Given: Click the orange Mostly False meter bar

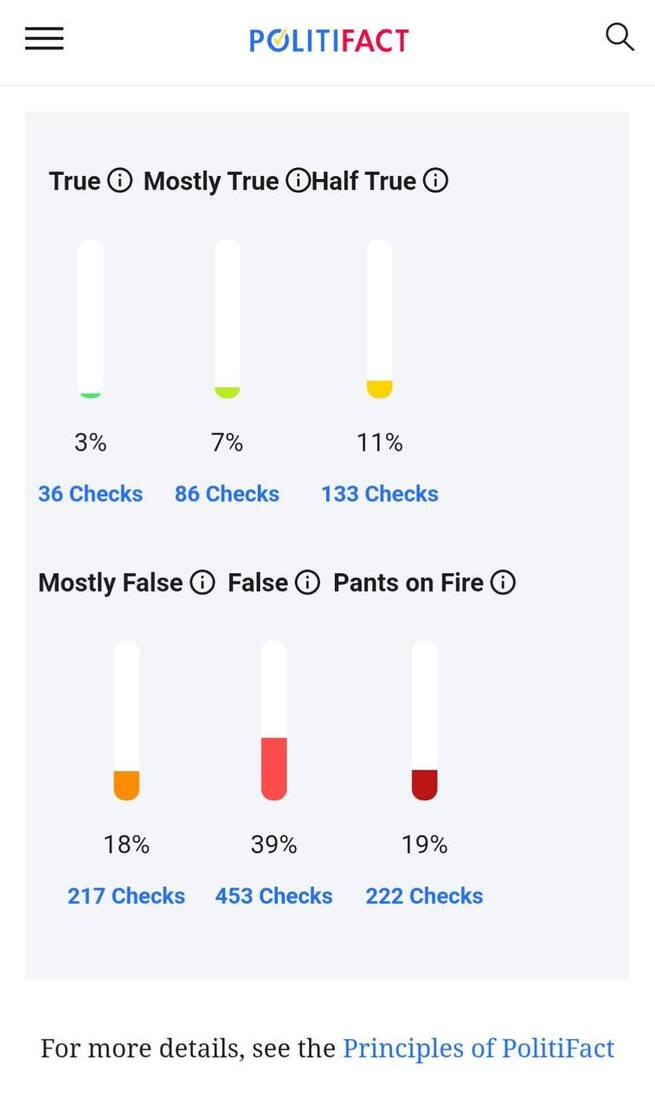Looking at the screenshot, I should [126, 785].
